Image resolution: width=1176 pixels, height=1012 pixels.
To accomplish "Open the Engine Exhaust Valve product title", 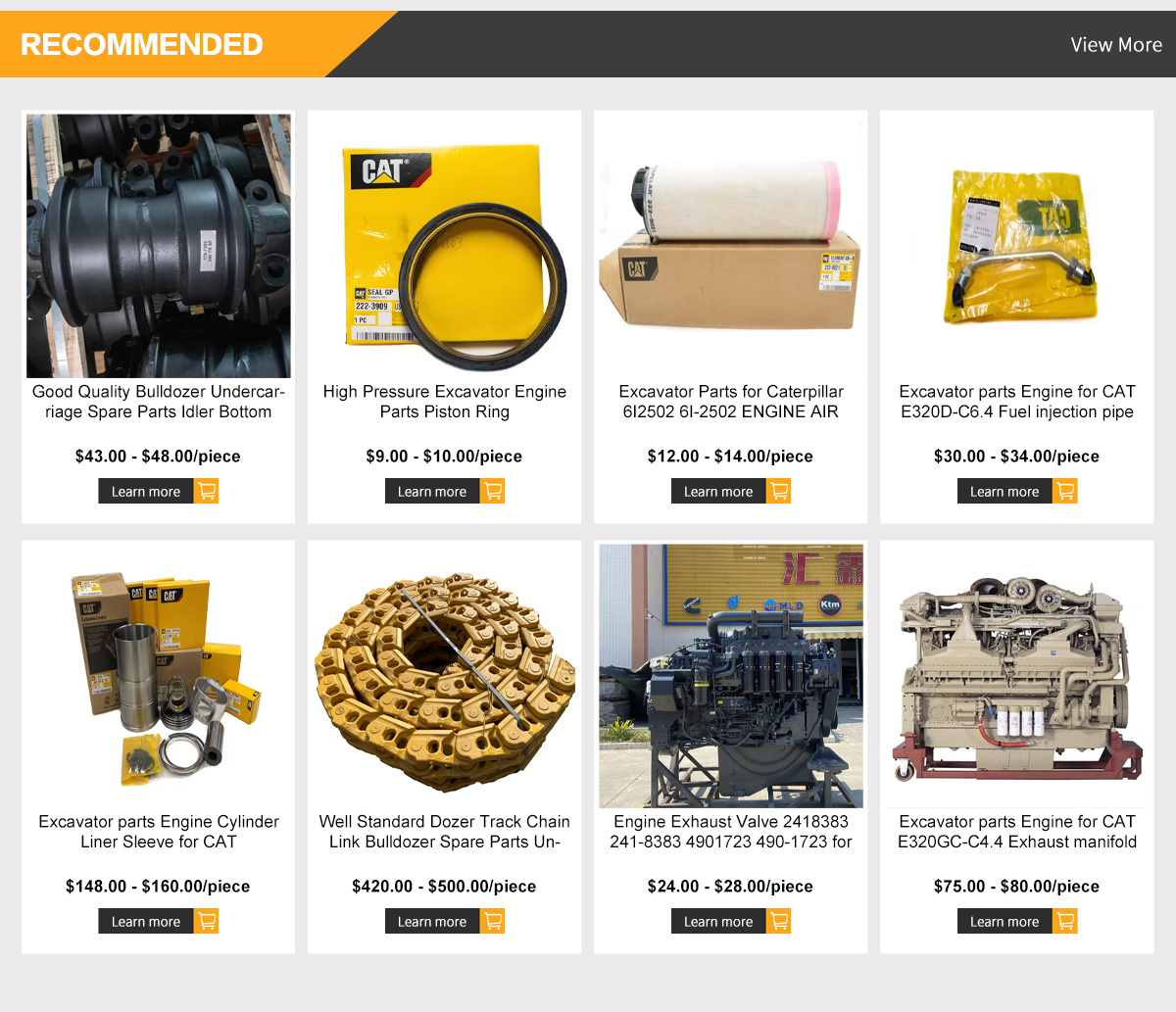I will 731,832.
